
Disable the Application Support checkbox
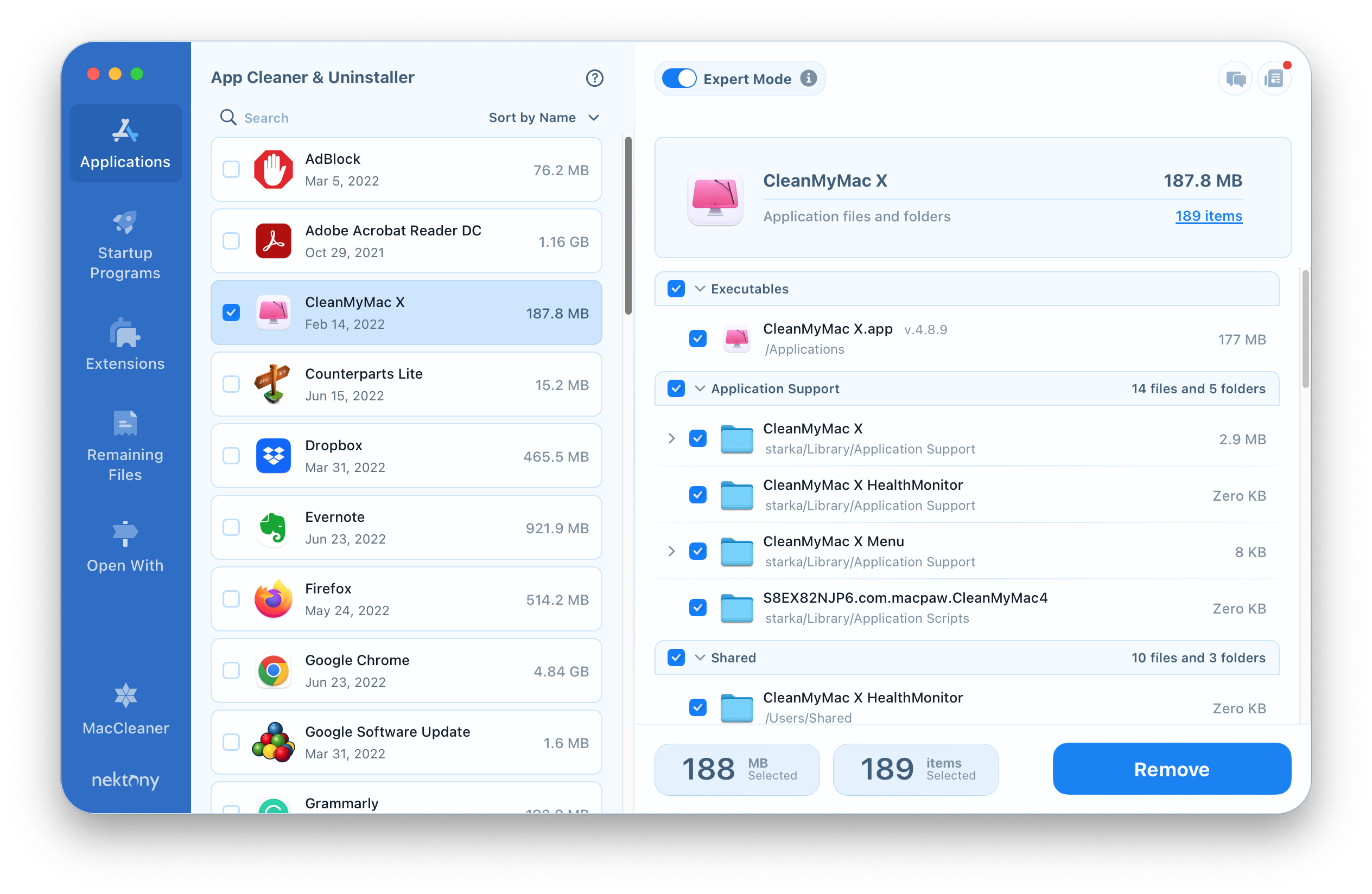[676, 389]
